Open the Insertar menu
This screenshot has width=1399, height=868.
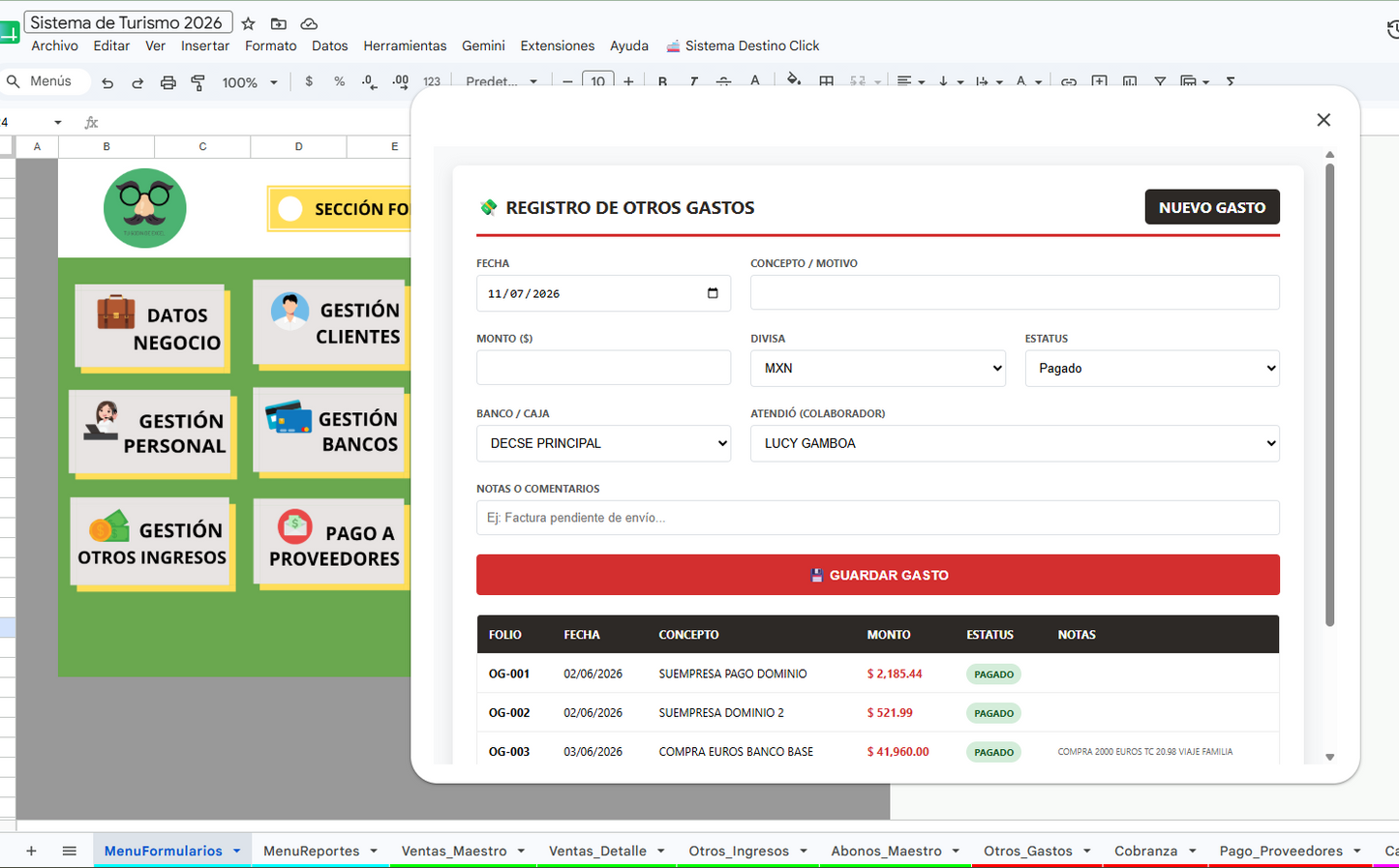pos(205,45)
